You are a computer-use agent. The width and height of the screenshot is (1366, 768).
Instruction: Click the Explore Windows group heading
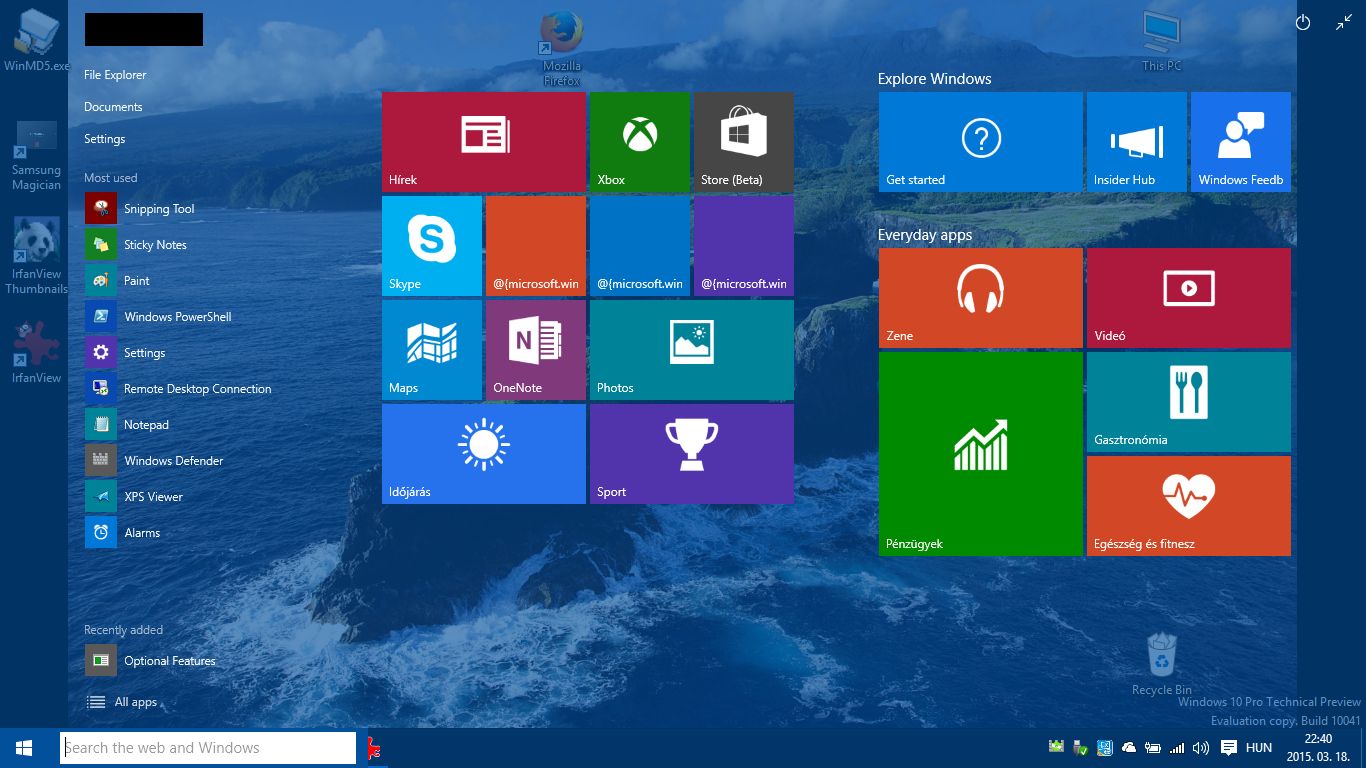[934, 79]
